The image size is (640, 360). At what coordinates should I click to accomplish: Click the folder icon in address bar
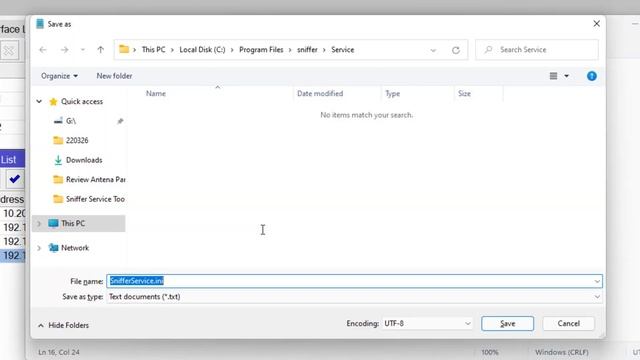coord(124,49)
